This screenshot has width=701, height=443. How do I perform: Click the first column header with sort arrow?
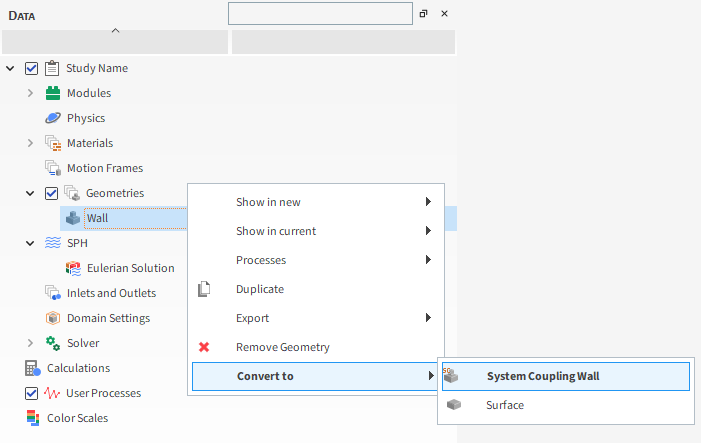point(115,42)
